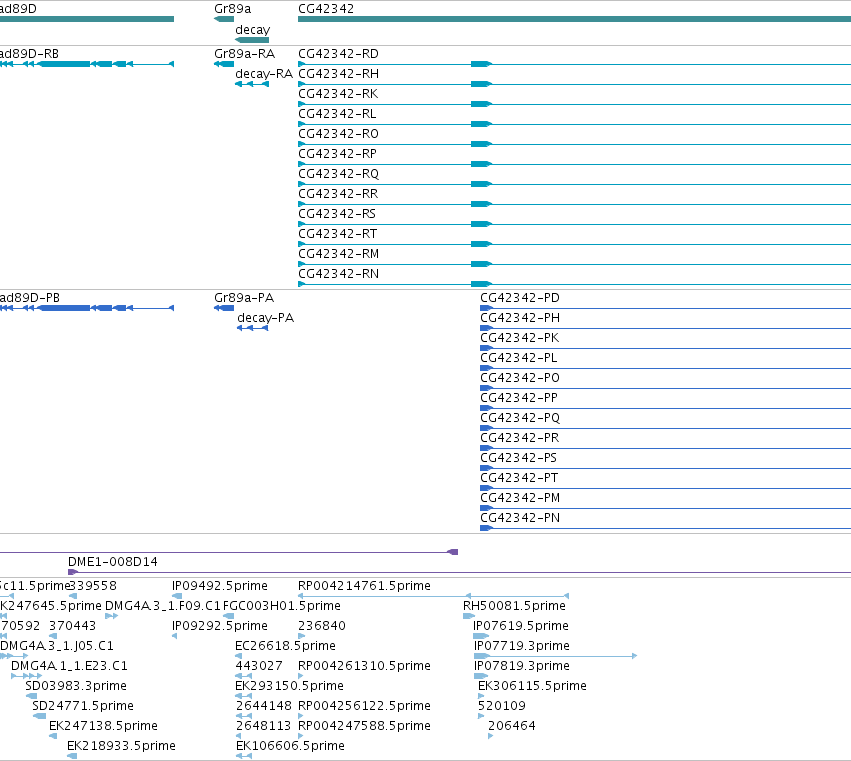Select transcript CG42342-RP
The width and height of the screenshot is (851, 761).
pyautogui.click(x=337, y=154)
